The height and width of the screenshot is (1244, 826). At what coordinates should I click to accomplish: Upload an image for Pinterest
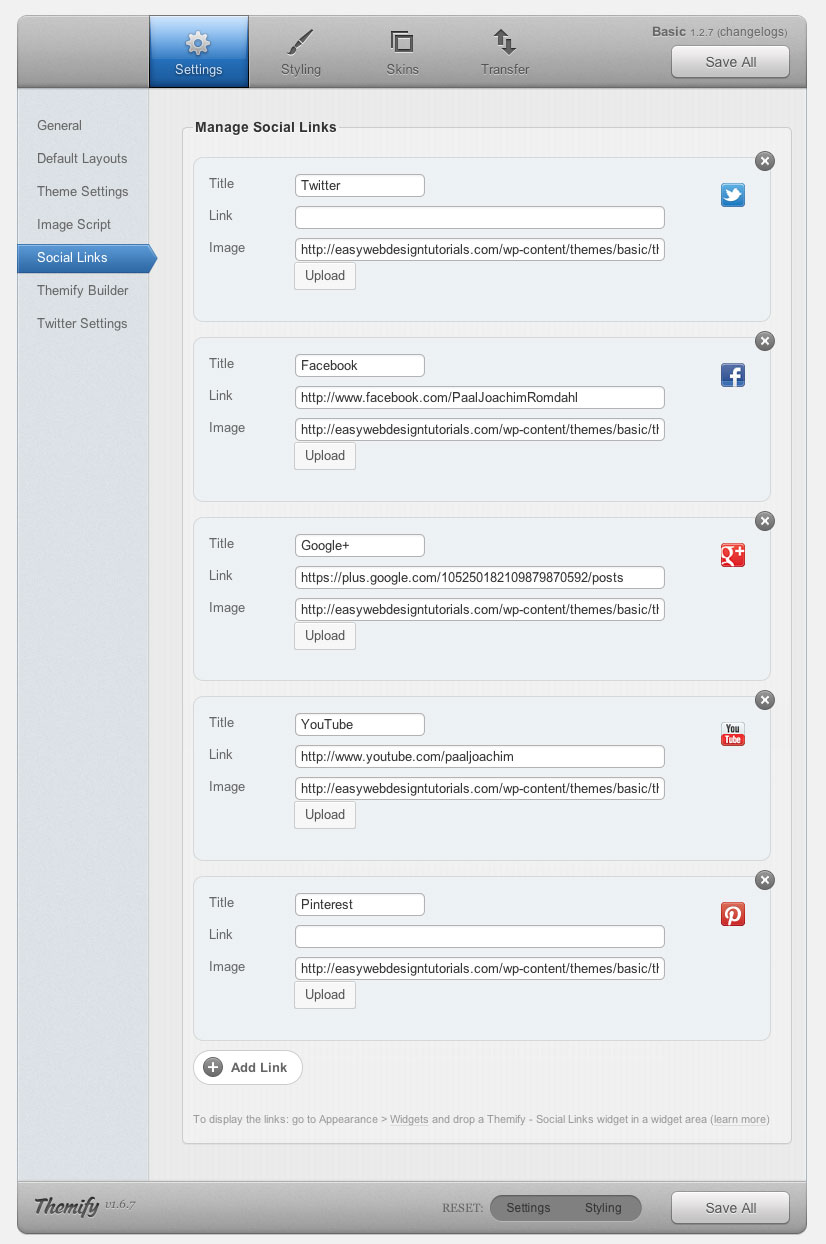pos(325,995)
